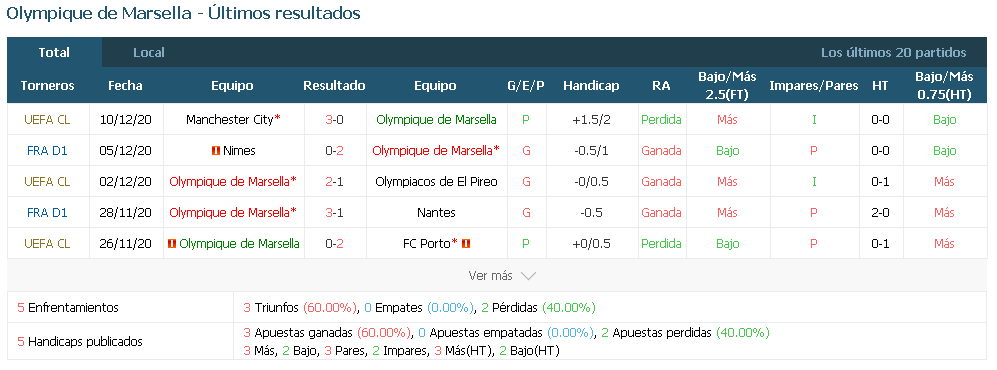
Task: Click the red card icon before Olympique de Marsella on 26/11/20
Action: (172, 243)
